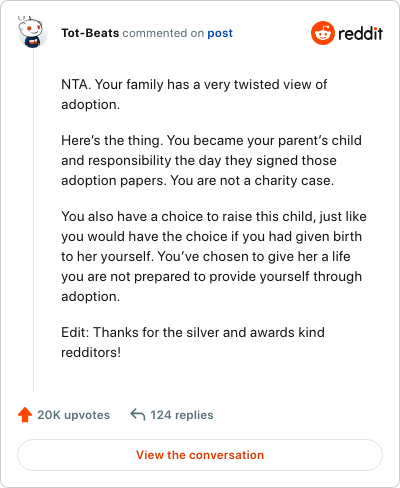400x488 pixels.
Task: Open the Tot-Beats username profile
Action: click(90, 33)
